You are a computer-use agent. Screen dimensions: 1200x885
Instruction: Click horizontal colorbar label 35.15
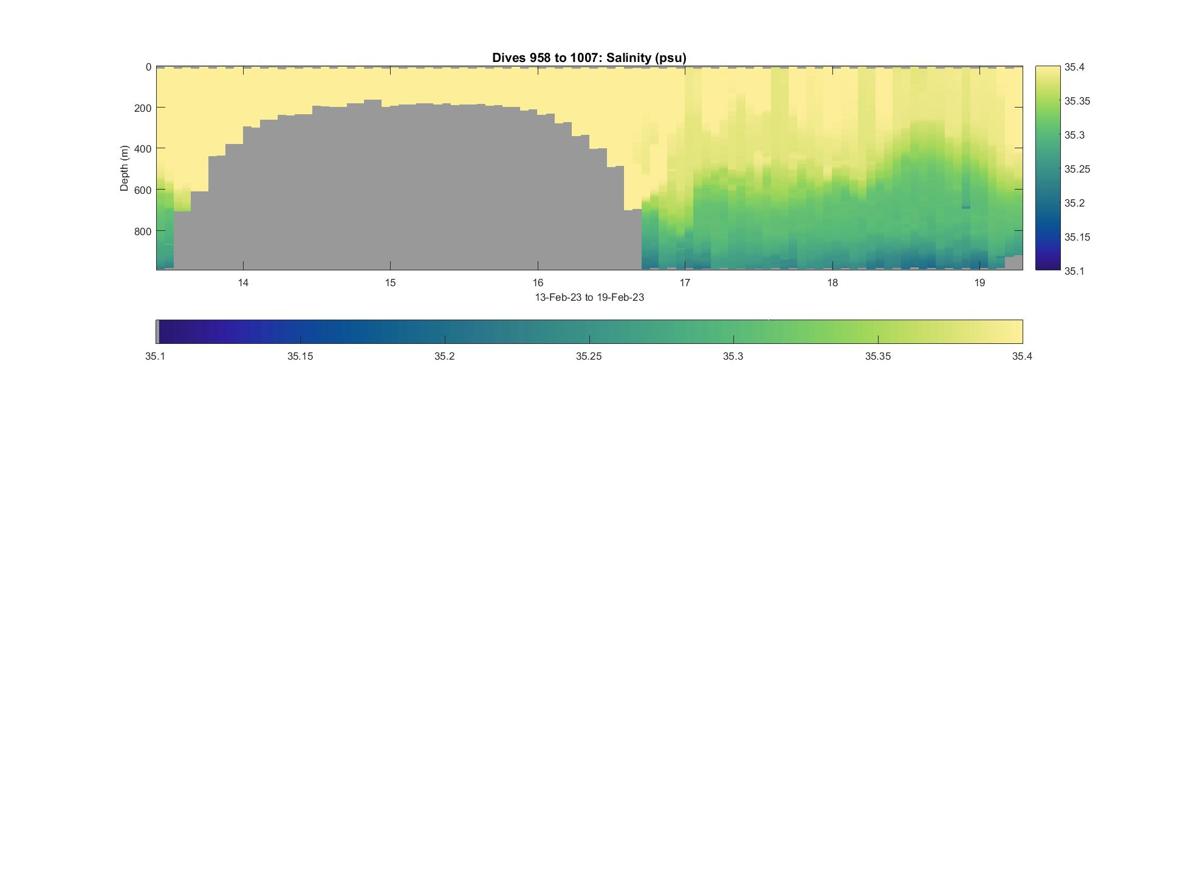(x=300, y=356)
